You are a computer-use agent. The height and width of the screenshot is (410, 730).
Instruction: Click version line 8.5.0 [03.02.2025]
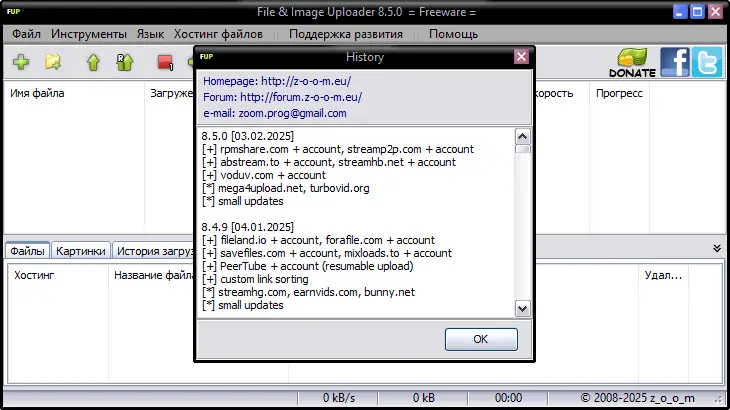(248, 136)
